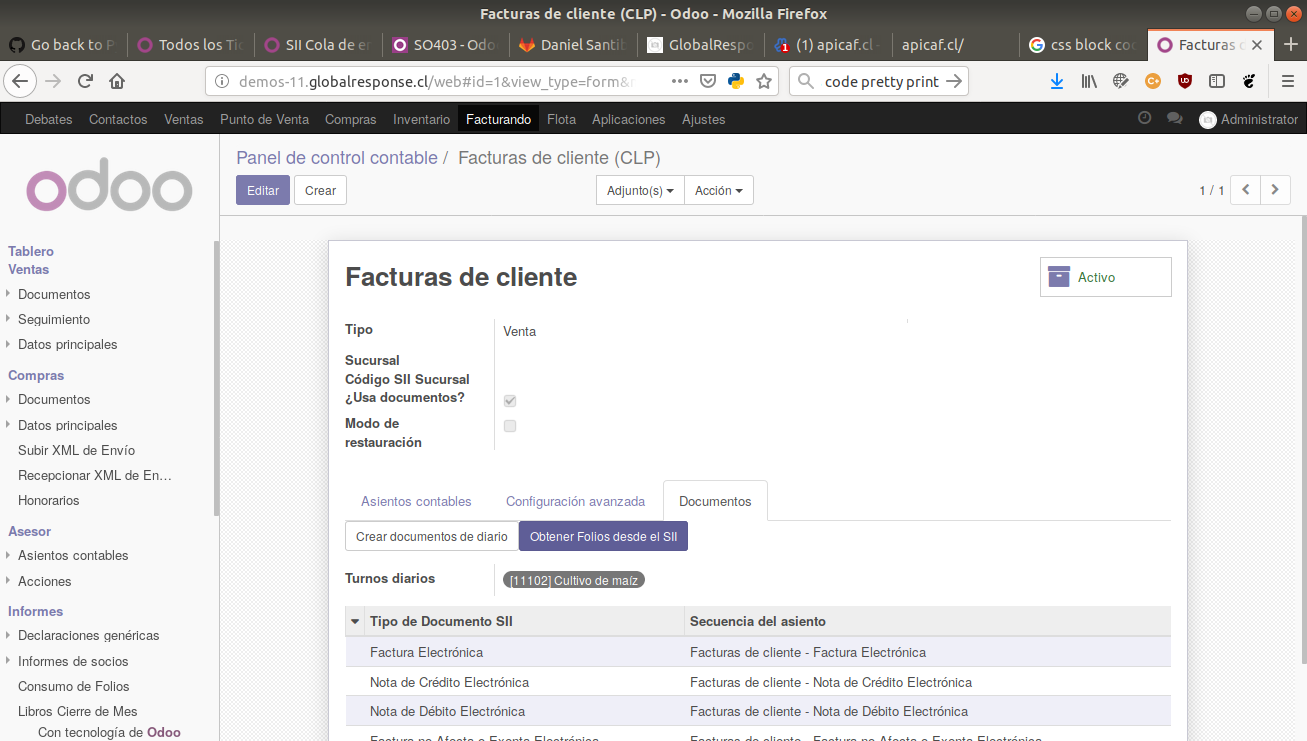Go to next record arrow
This screenshot has width=1307, height=741.
(x=1275, y=190)
